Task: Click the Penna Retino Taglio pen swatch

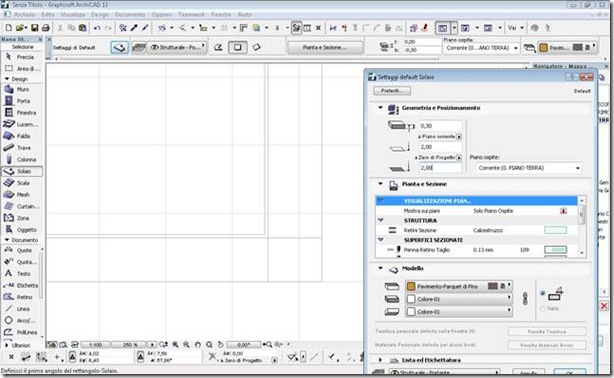Action: click(x=555, y=250)
